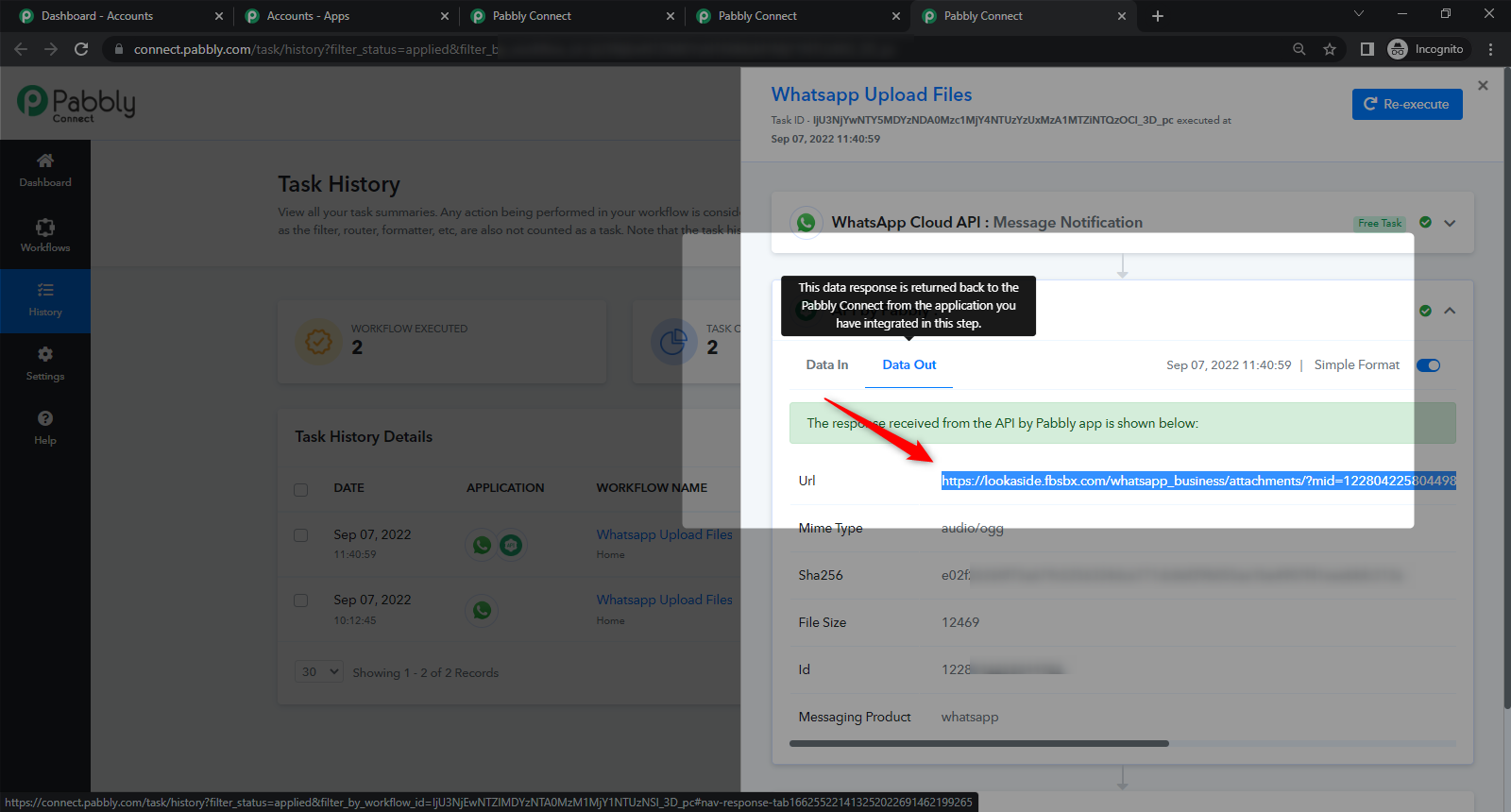Click the green check on second step
Viewport: 1511px width, 812px height.
click(1425, 311)
